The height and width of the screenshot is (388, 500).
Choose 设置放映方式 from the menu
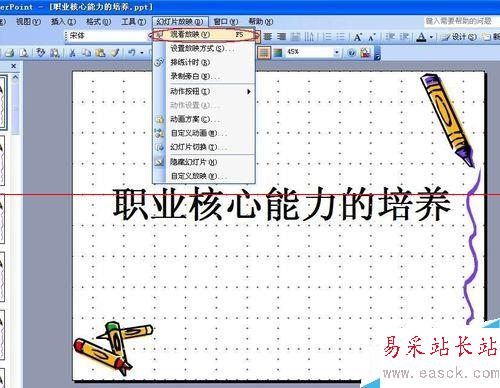tap(204, 48)
